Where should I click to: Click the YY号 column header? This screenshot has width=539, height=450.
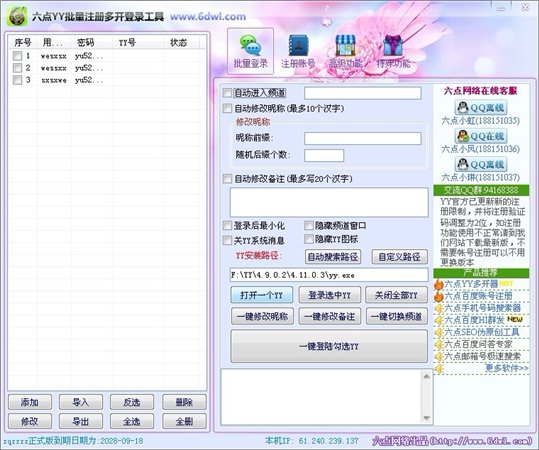click(138, 43)
